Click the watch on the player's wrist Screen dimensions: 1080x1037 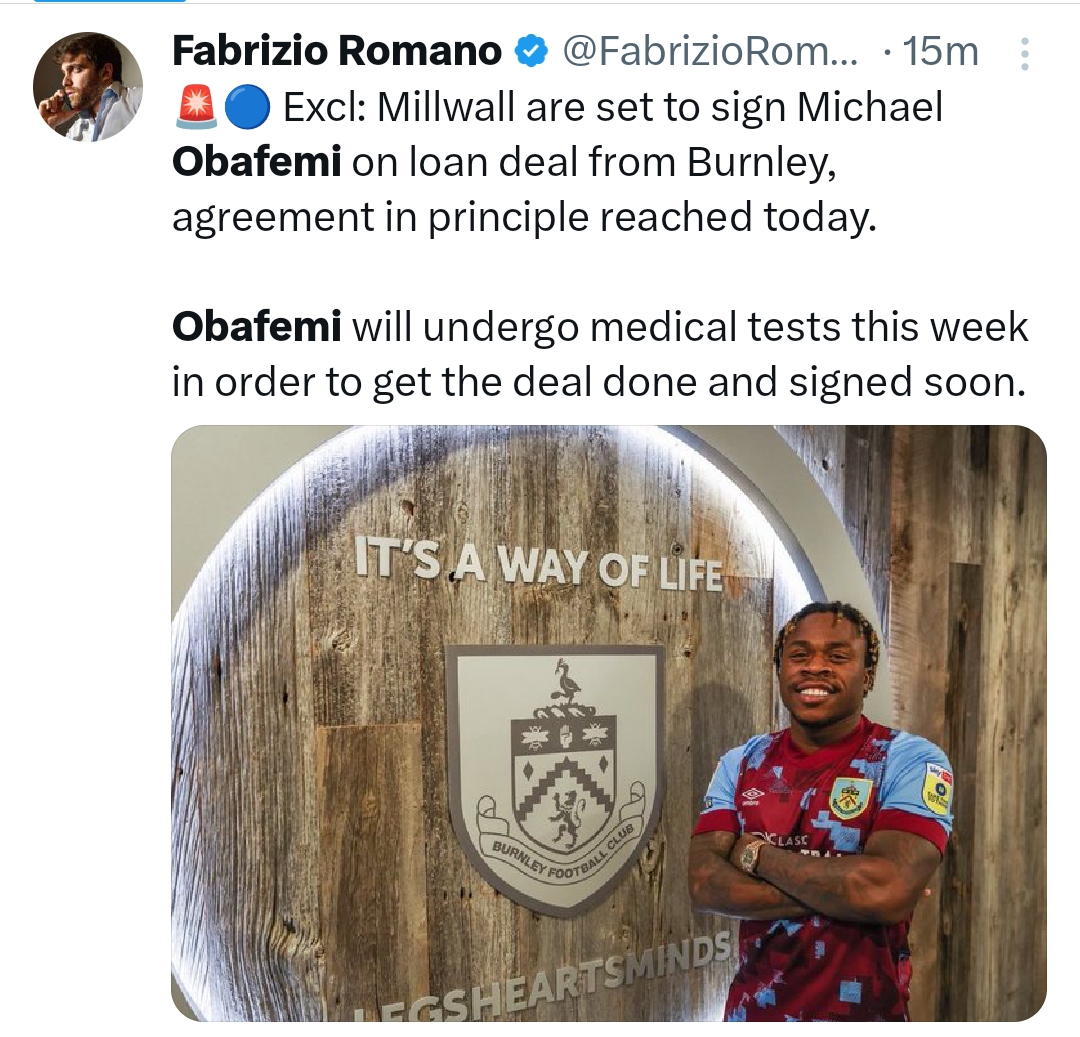click(752, 855)
